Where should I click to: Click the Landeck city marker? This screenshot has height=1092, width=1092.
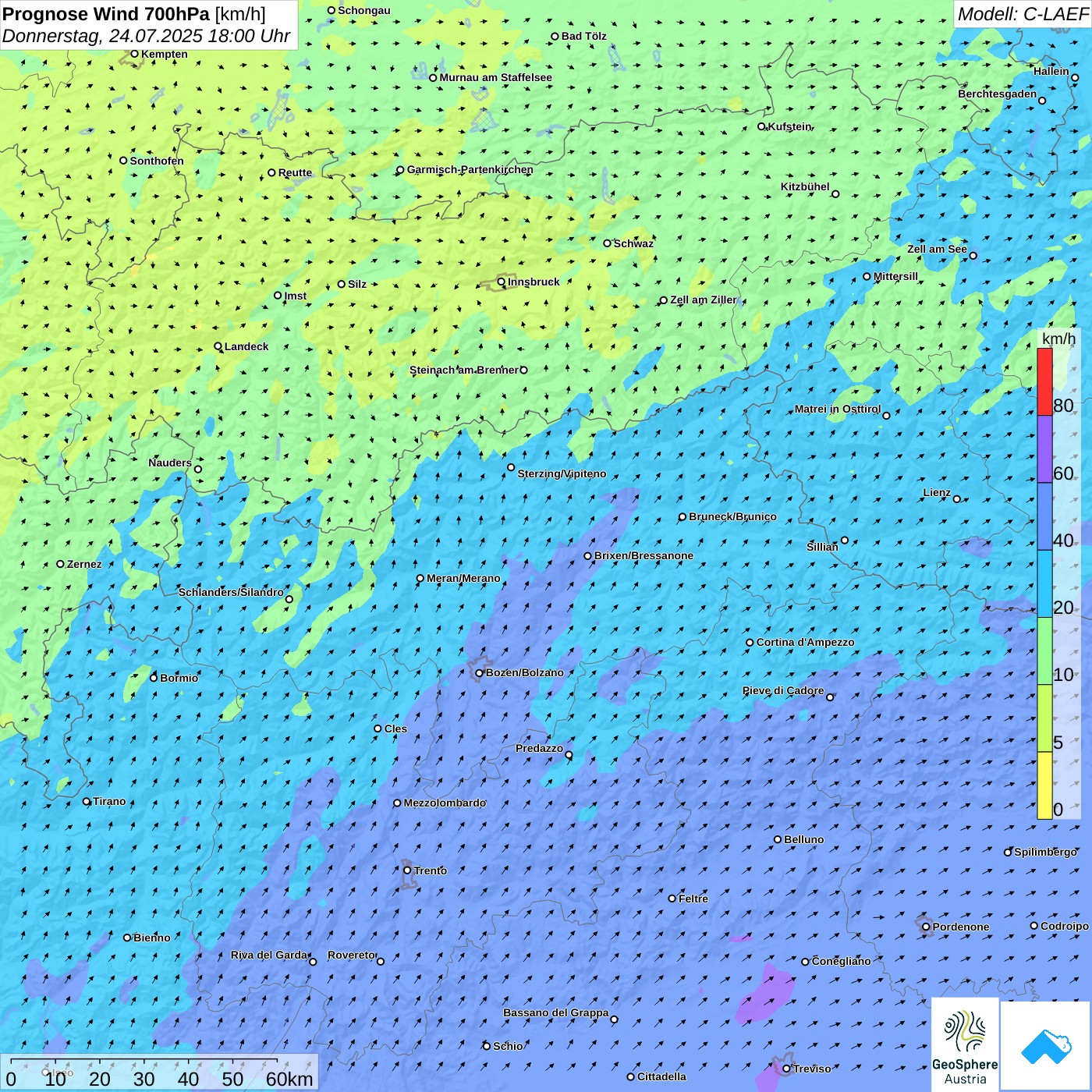click(218, 346)
